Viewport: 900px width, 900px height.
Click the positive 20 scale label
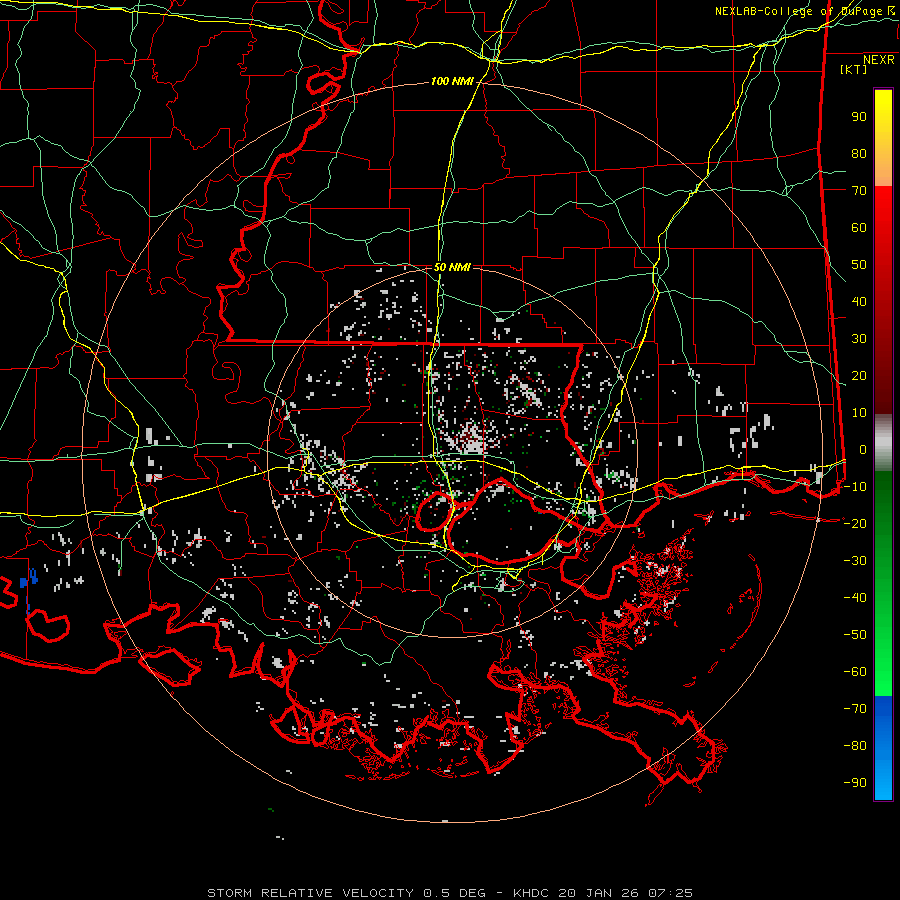[x=859, y=375]
